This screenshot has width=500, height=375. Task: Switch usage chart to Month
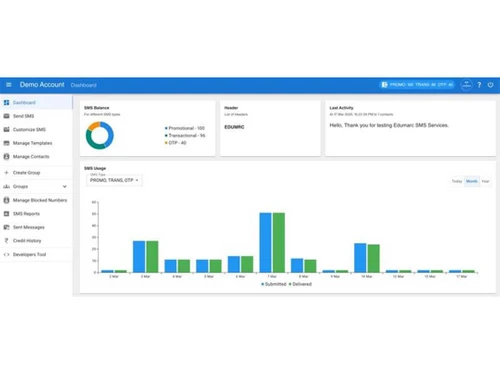pyautogui.click(x=472, y=181)
